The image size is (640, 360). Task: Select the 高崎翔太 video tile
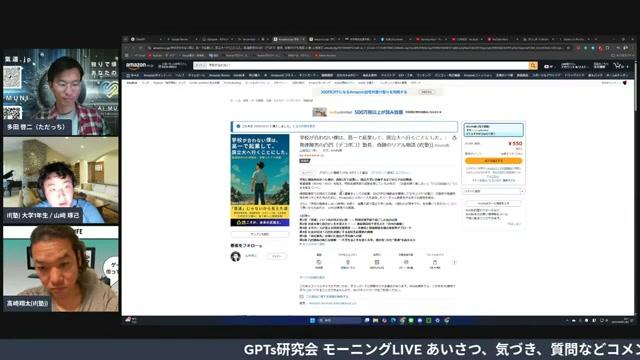pos(61,269)
